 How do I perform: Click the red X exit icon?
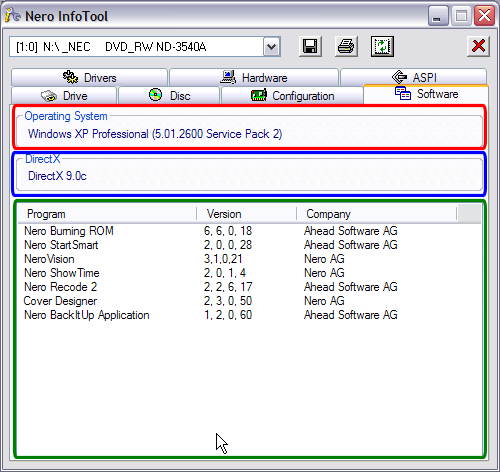[478, 46]
